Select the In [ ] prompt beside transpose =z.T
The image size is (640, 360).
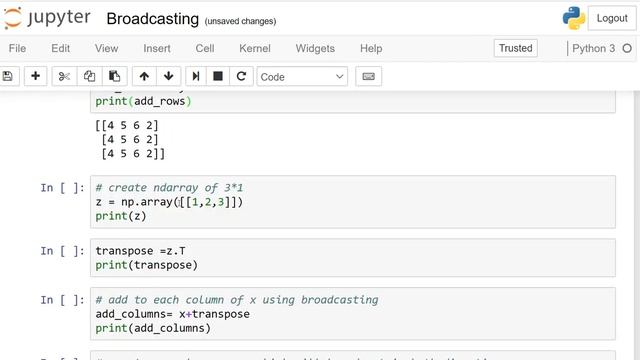pyautogui.click(x=62, y=251)
